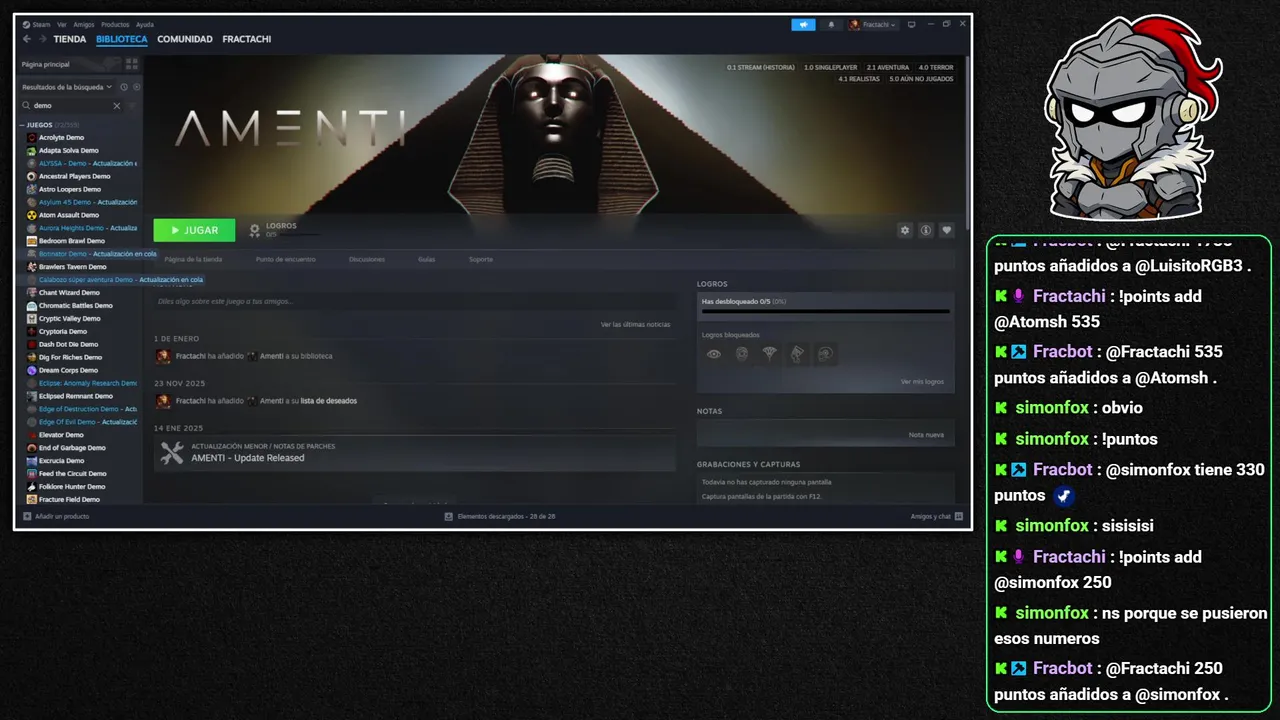Open game settings gear icon
This screenshot has width=1280, height=720.
tap(905, 230)
